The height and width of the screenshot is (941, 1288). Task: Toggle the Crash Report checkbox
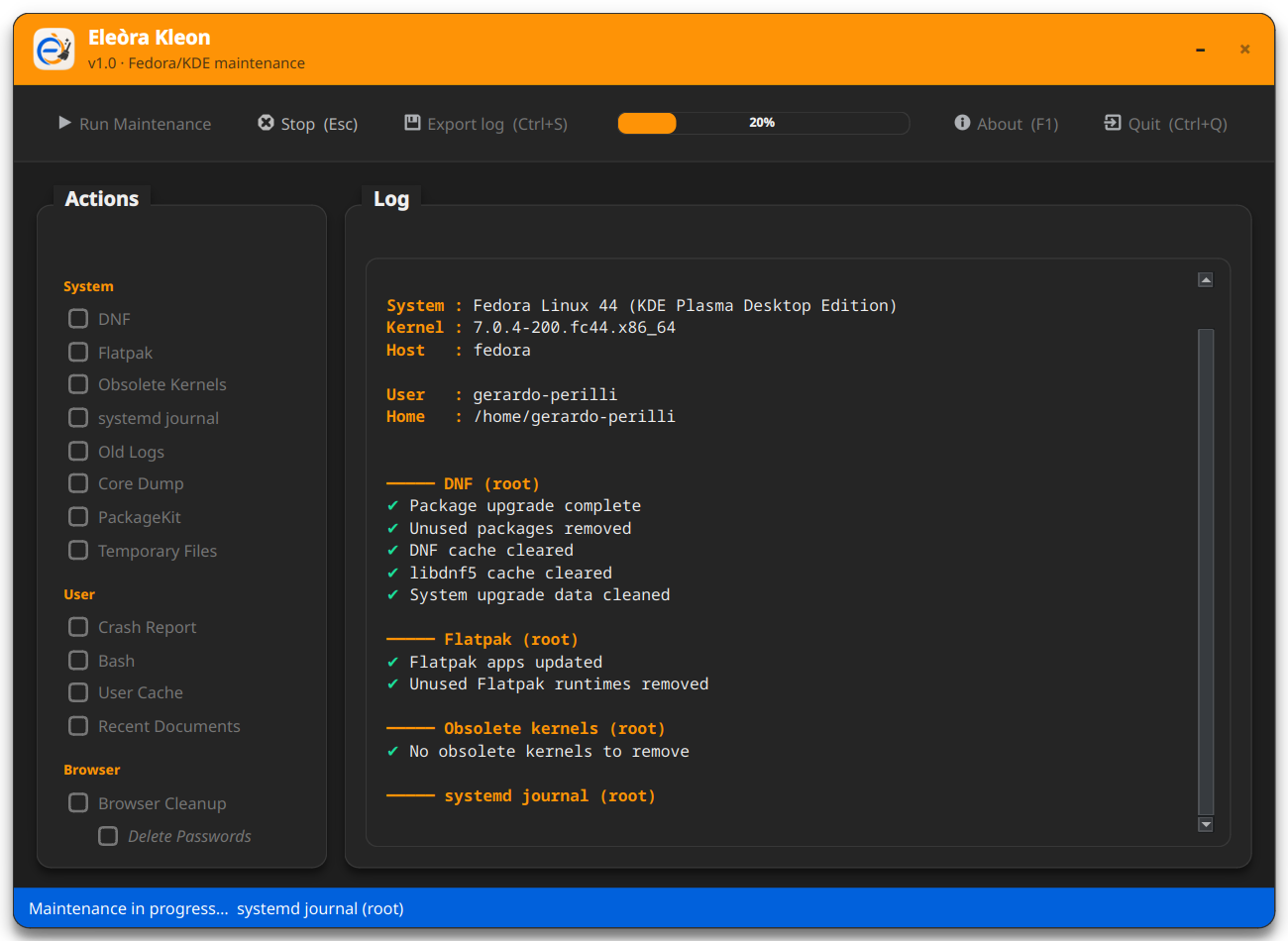(x=78, y=627)
